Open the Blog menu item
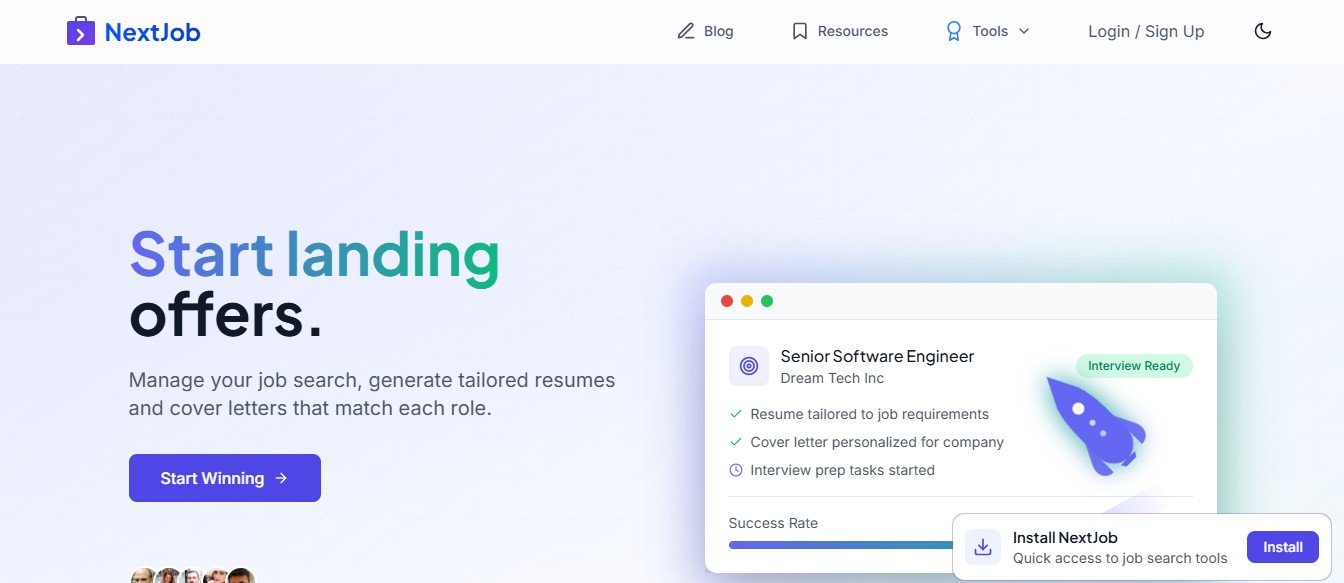Viewport: 1344px width, 583px height. coord(718,31)
